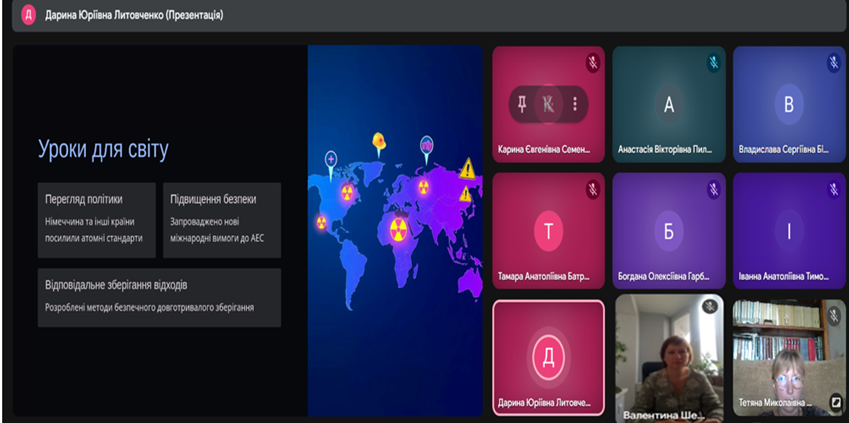
Task: Click muted mic icon on Іванна Анатоліївна's tile
Action: tap(833, 189)
